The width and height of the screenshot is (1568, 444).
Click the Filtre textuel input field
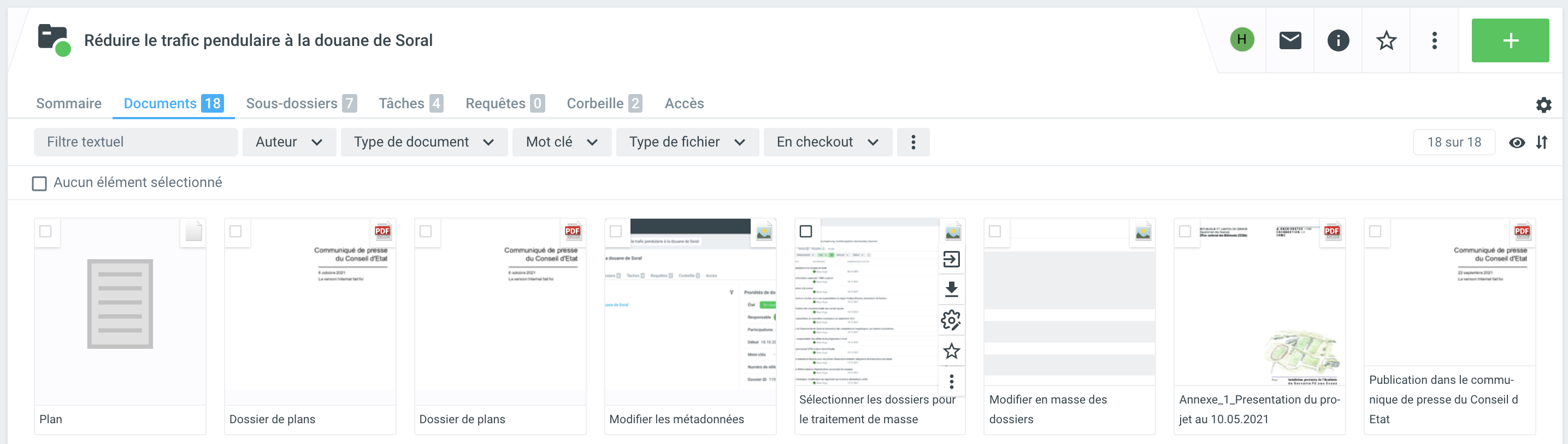pos(135,142)
